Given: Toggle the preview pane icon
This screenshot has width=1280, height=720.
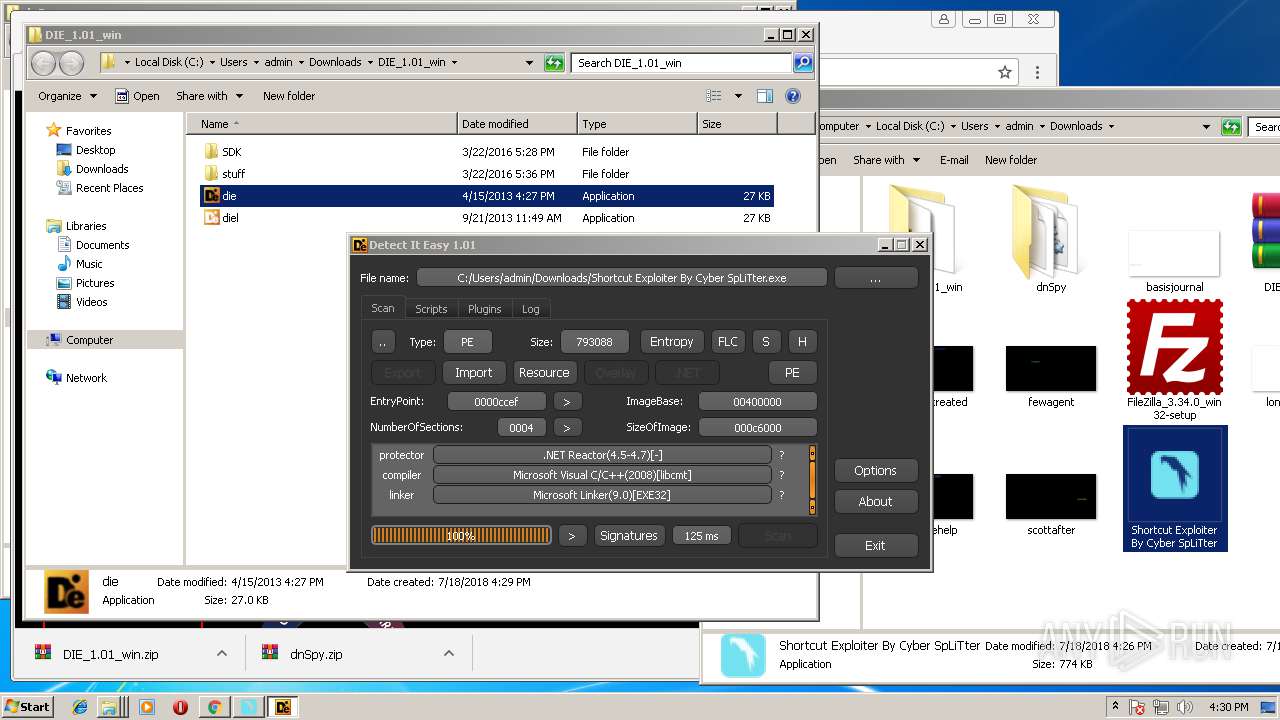Looking at the screenshot, I should click(765, 96).
